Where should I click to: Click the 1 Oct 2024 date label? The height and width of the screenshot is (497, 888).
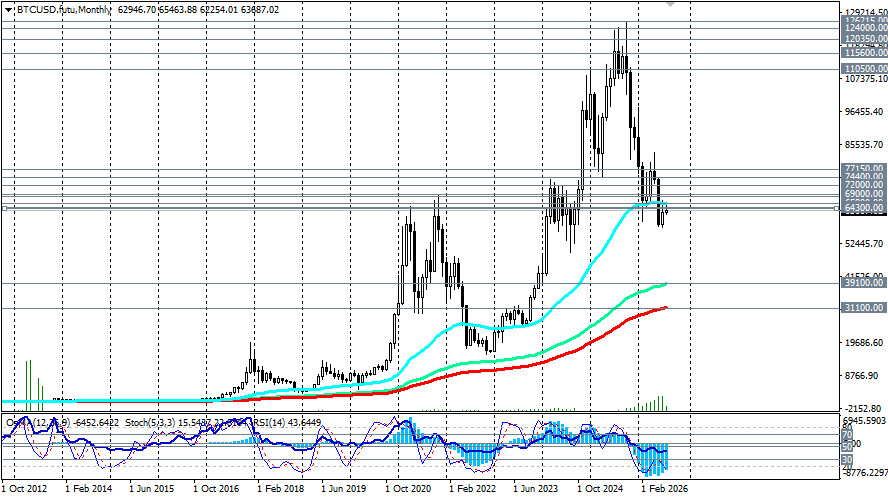coord(600,489)
